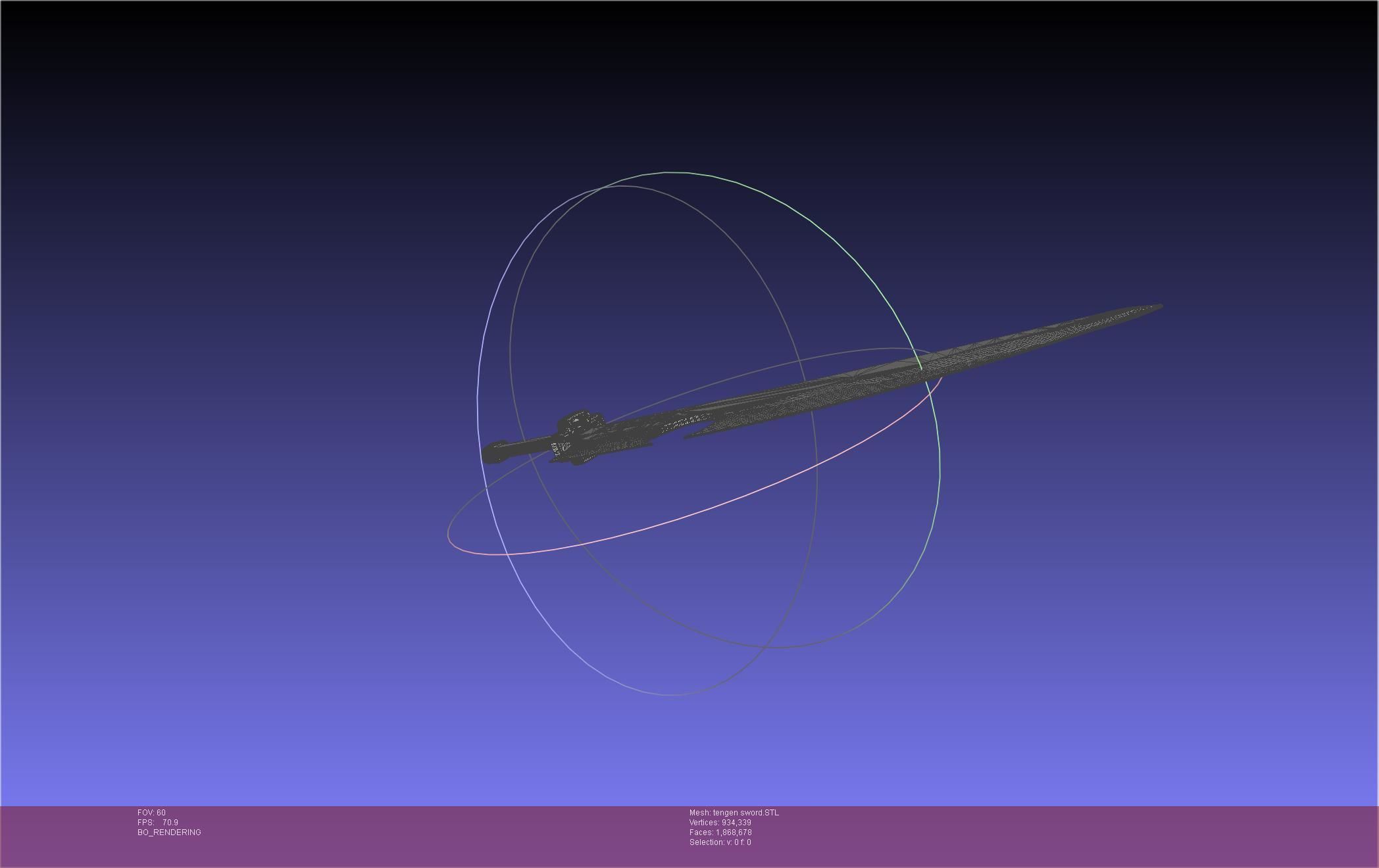Click the 'FPS: 70.9' readout

[x=158, y=823]
